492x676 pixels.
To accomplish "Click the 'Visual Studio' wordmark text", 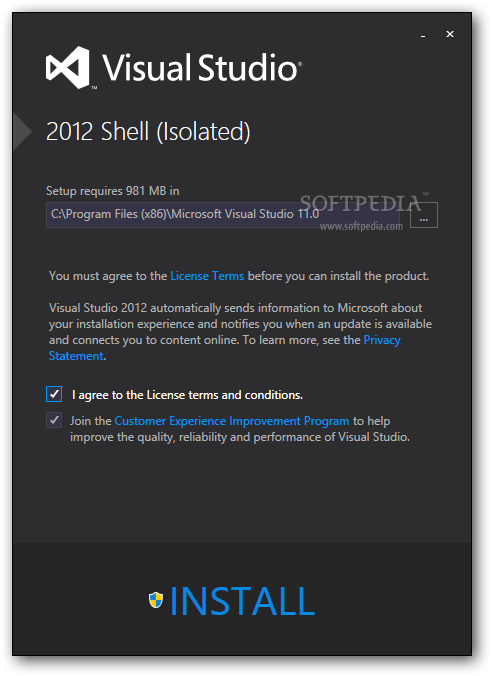I will tap(202, 67).
